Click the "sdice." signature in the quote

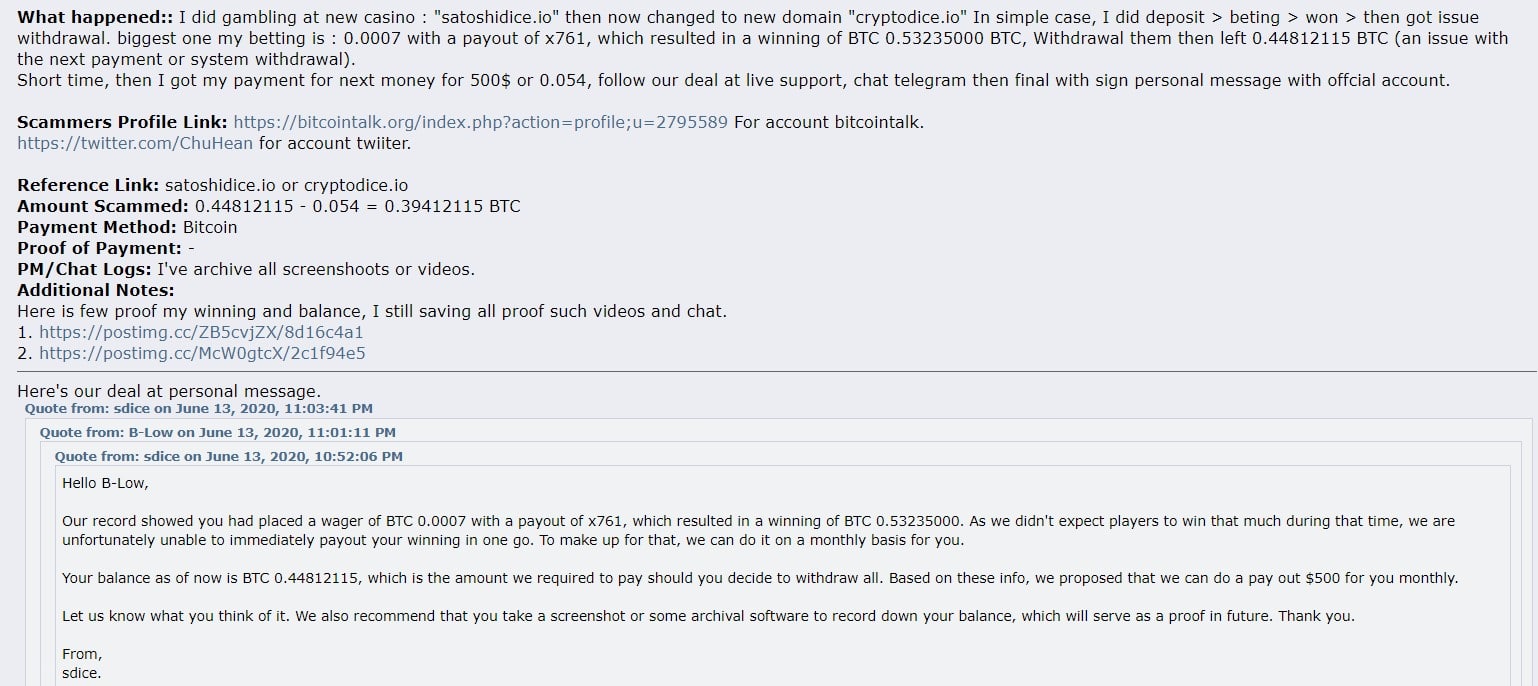pyautogui.click(x=81, y=673)
